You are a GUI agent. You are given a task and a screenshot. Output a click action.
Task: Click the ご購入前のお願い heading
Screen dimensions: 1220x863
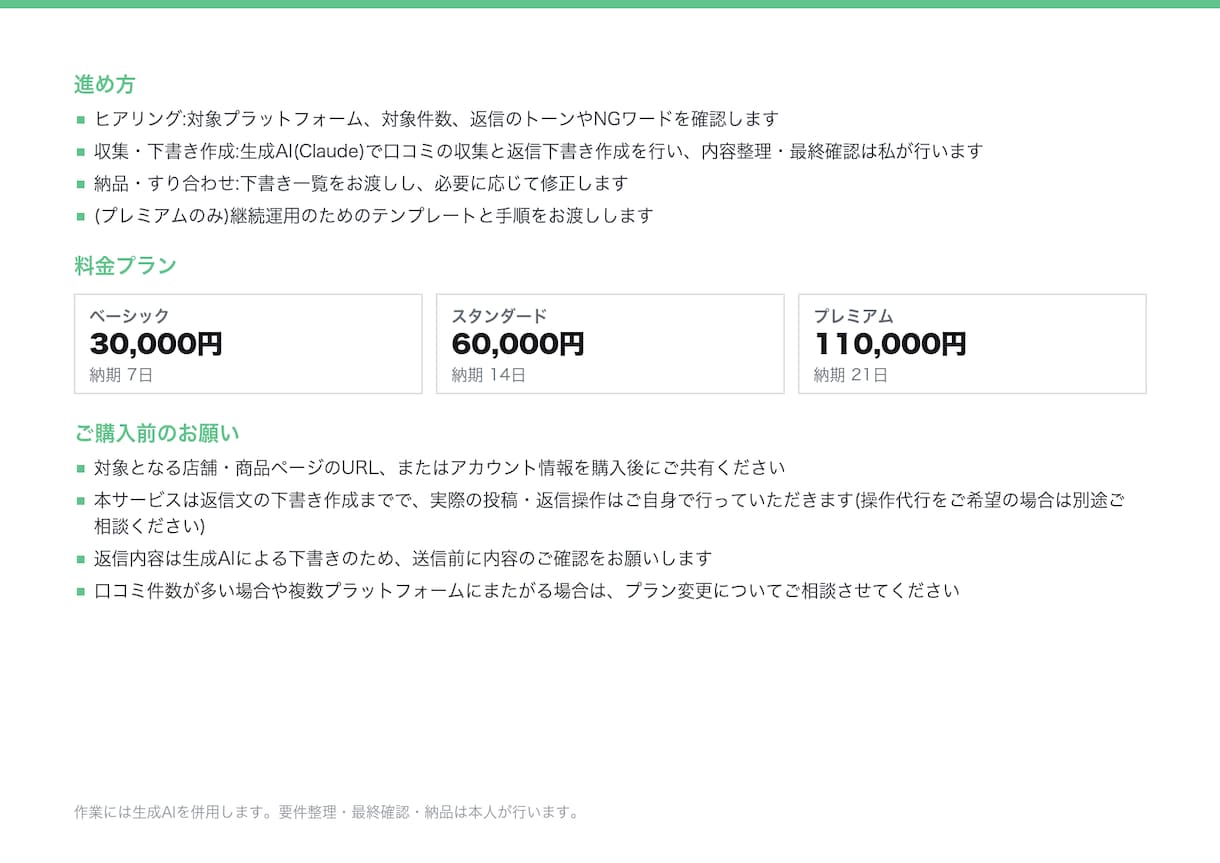click(x=157, y=433)
